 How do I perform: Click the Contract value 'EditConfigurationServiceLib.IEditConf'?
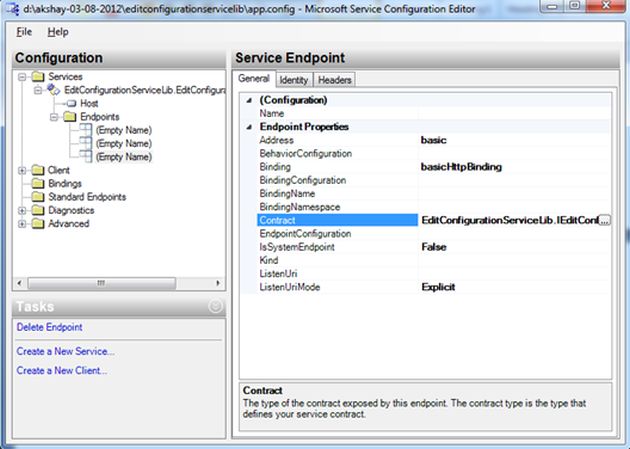point(509,220)
